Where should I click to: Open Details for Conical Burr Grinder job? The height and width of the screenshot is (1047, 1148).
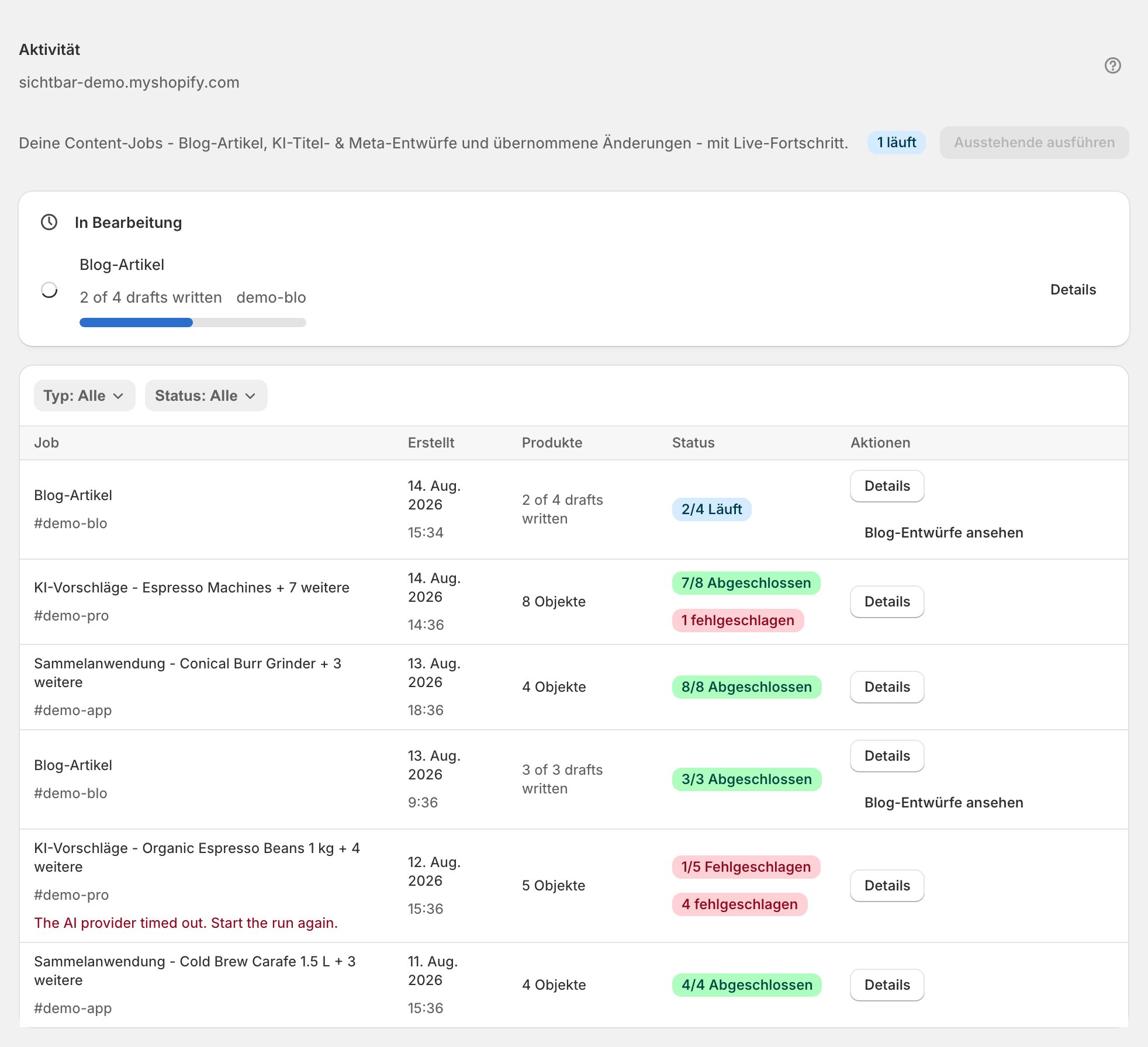(x=887, y=687)
